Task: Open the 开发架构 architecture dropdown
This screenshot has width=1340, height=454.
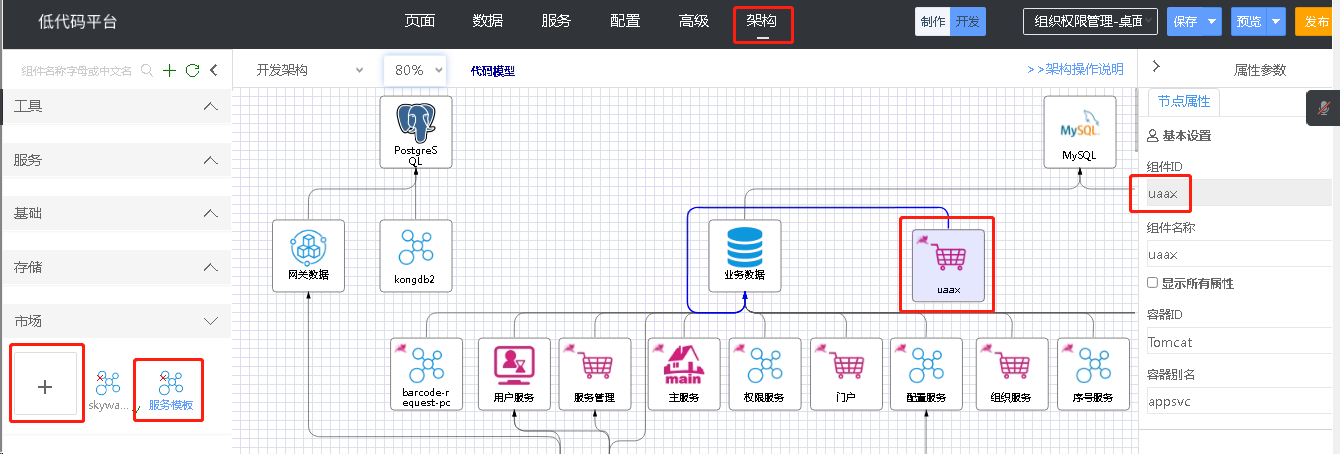Action: [x=309, y=70]
